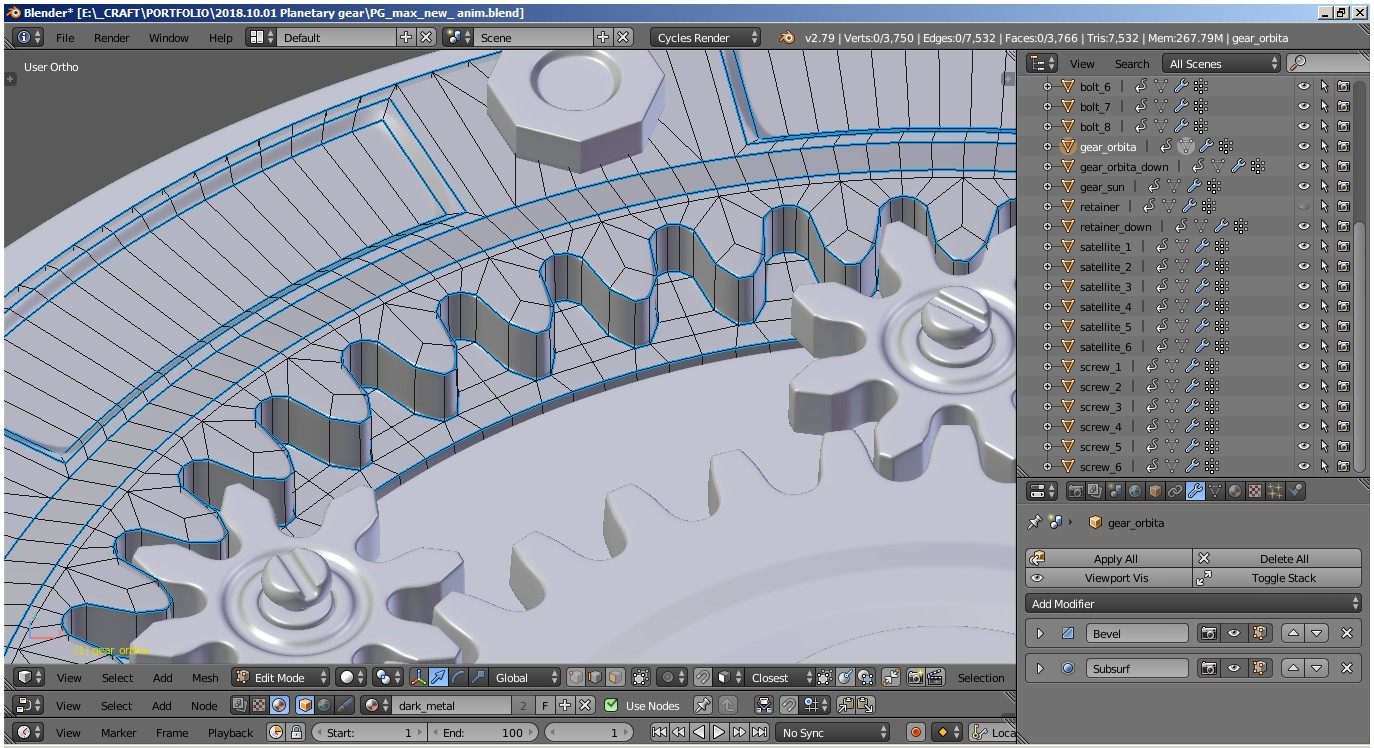Open the No Sync playback dropdown

pos(832,732)
